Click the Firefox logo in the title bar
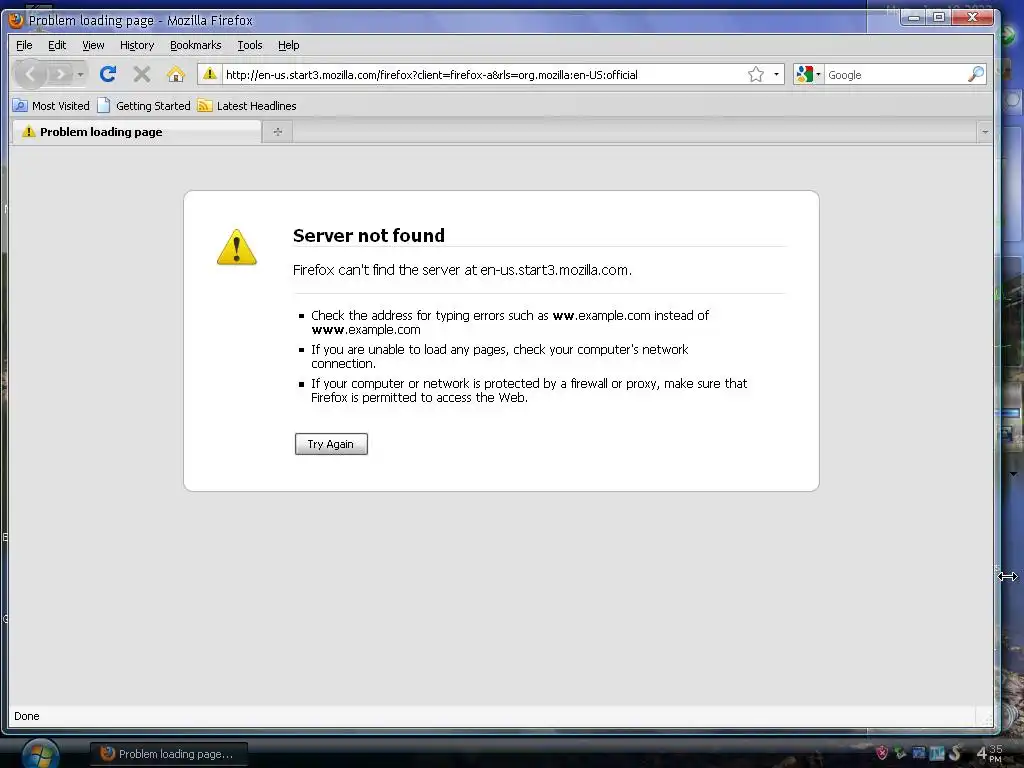1024x768 pixels. tap(16, 20)
